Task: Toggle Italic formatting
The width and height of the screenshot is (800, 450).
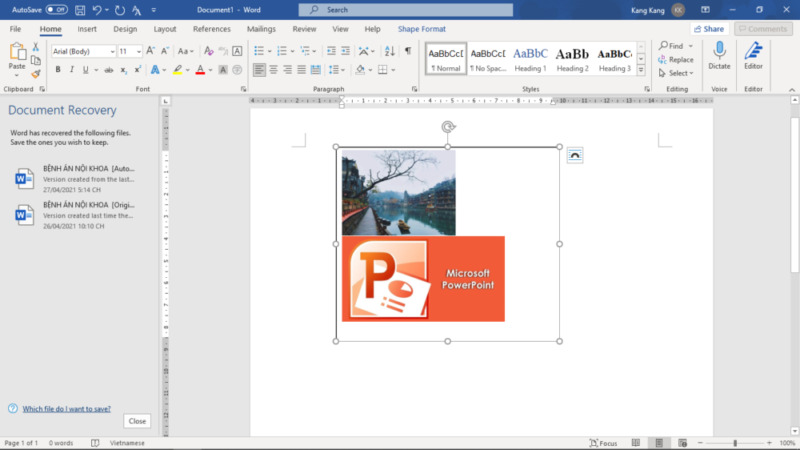Action: [x=72, y=70]
